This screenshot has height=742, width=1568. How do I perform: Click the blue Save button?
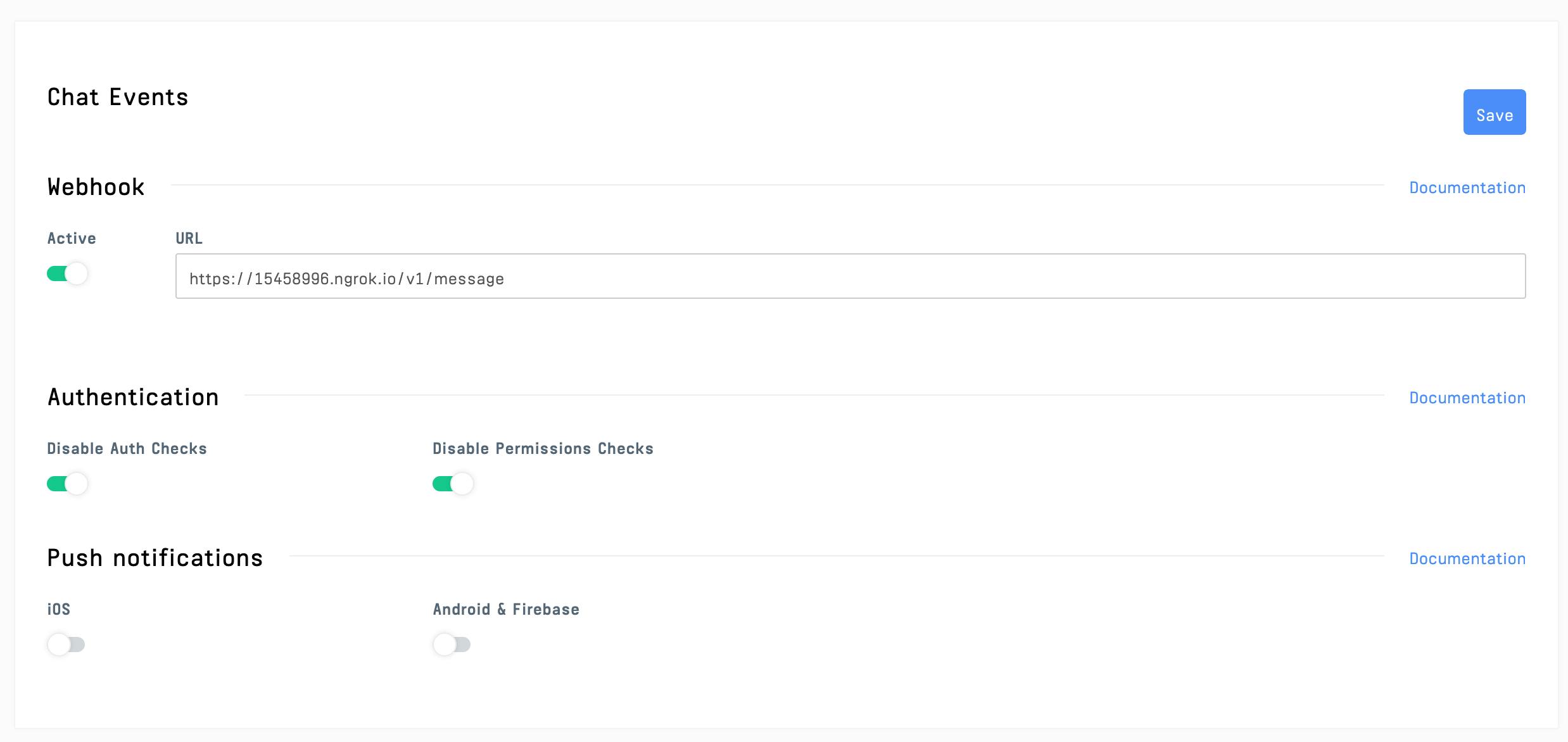pos(1494,113)
